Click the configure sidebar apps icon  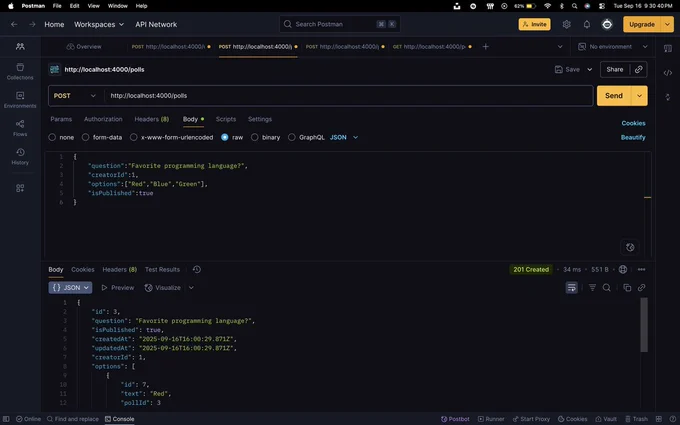(x=20, y=188)
